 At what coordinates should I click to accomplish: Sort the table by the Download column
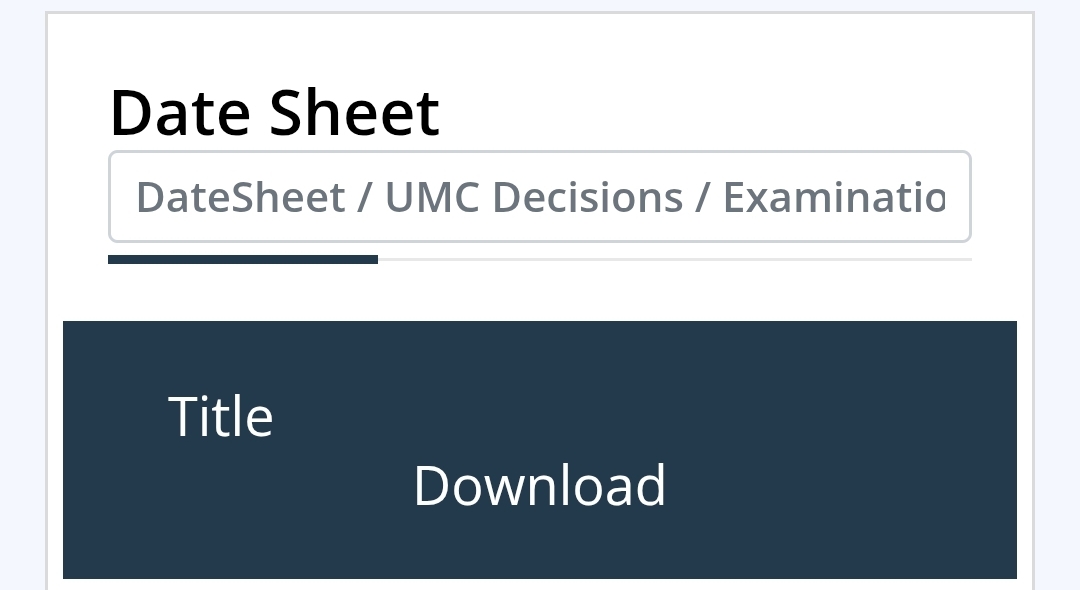tap(539, 485)
